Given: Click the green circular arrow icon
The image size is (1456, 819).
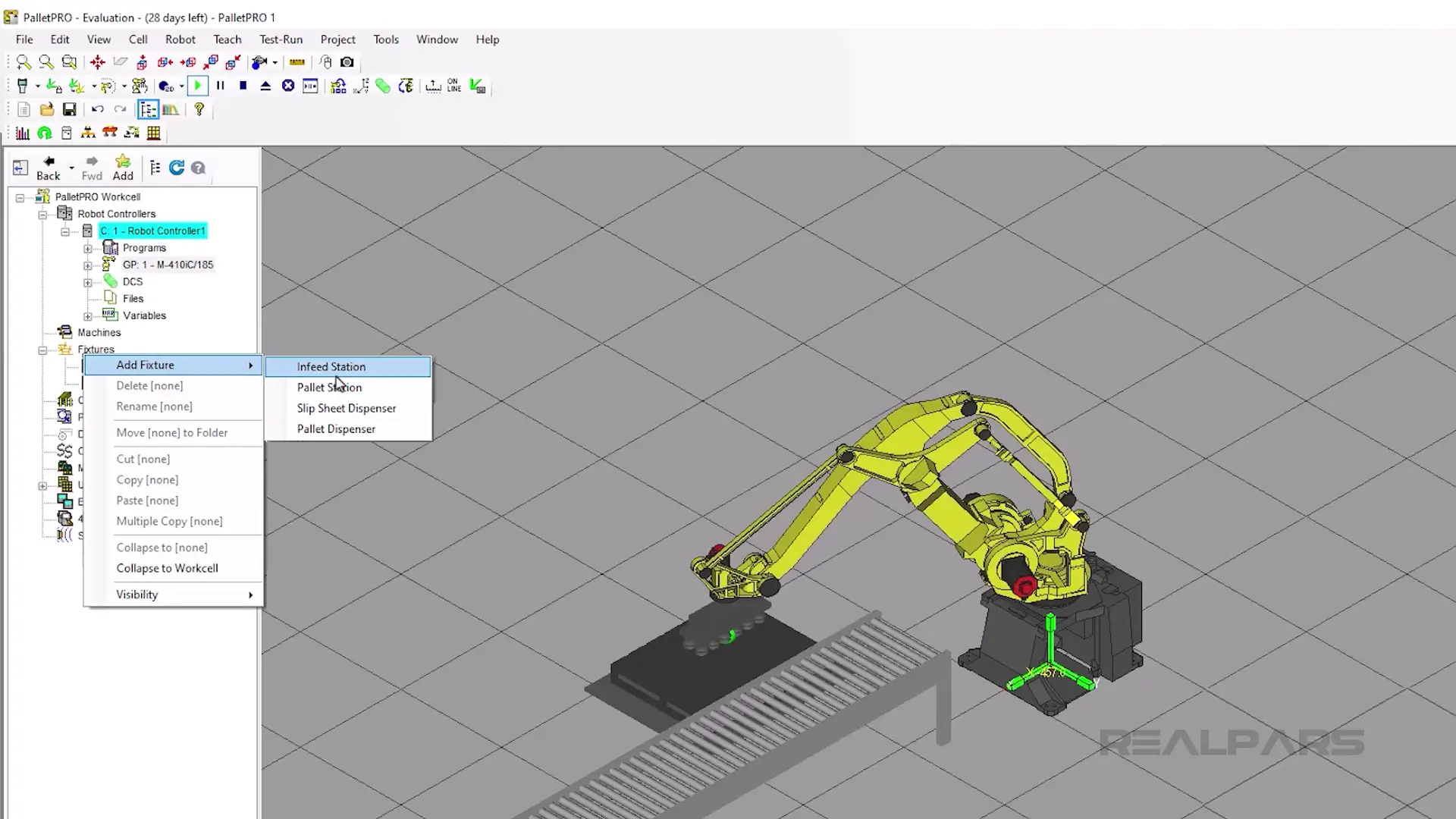Looking at the screenshot, I should pyautogui.click(x=45, y=133).
